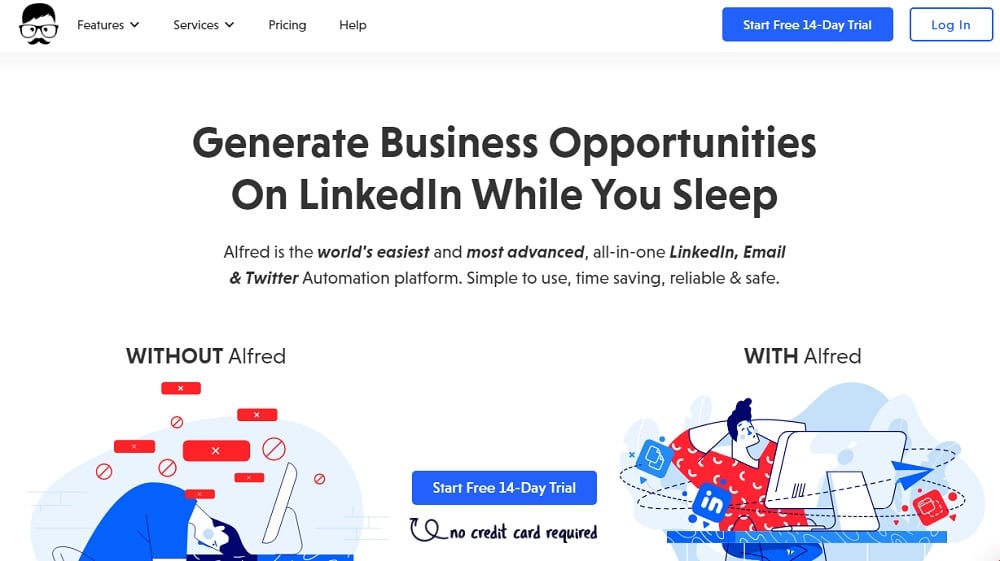Click the Alfred mustache face logo

pyautogui.click(x=39, y=24)
